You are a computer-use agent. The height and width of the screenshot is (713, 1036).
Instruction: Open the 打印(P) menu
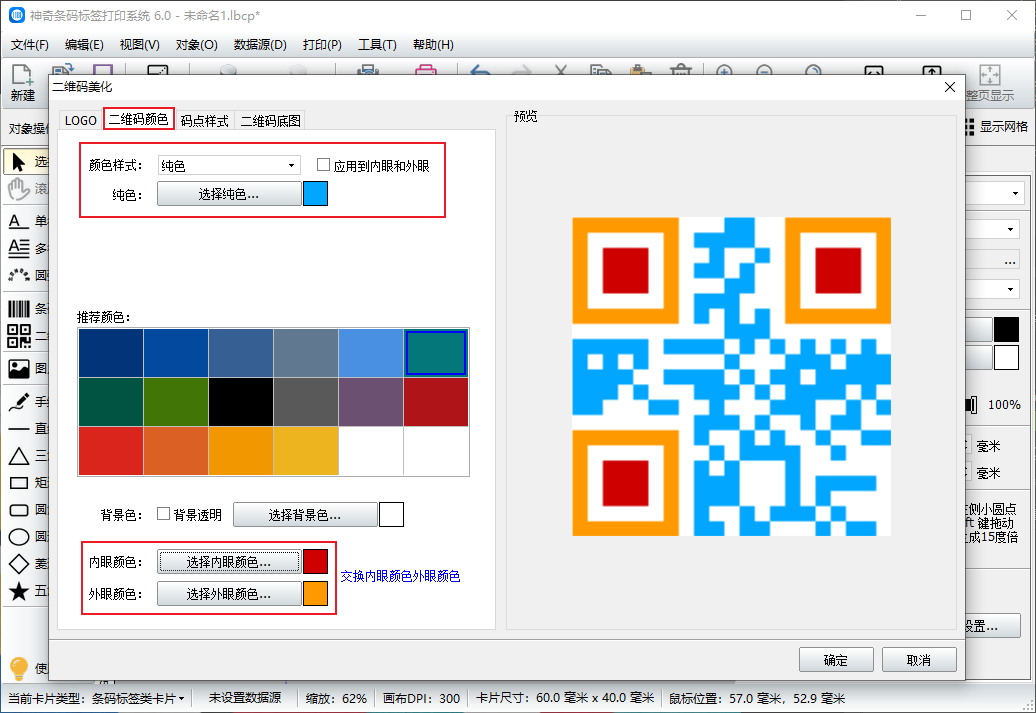(322, 45)
